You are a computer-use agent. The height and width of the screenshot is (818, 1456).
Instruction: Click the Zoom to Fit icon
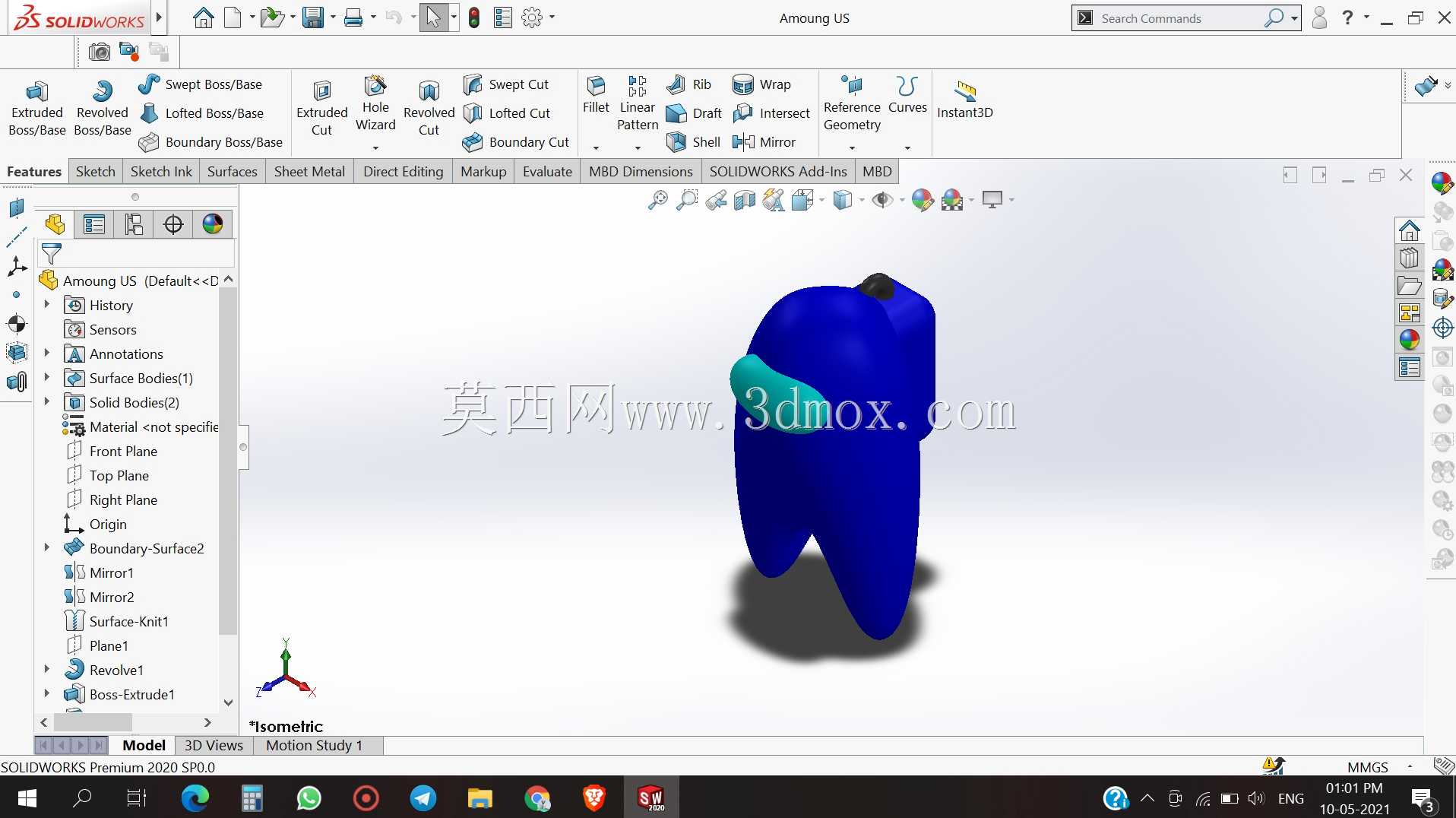(657, 200)
